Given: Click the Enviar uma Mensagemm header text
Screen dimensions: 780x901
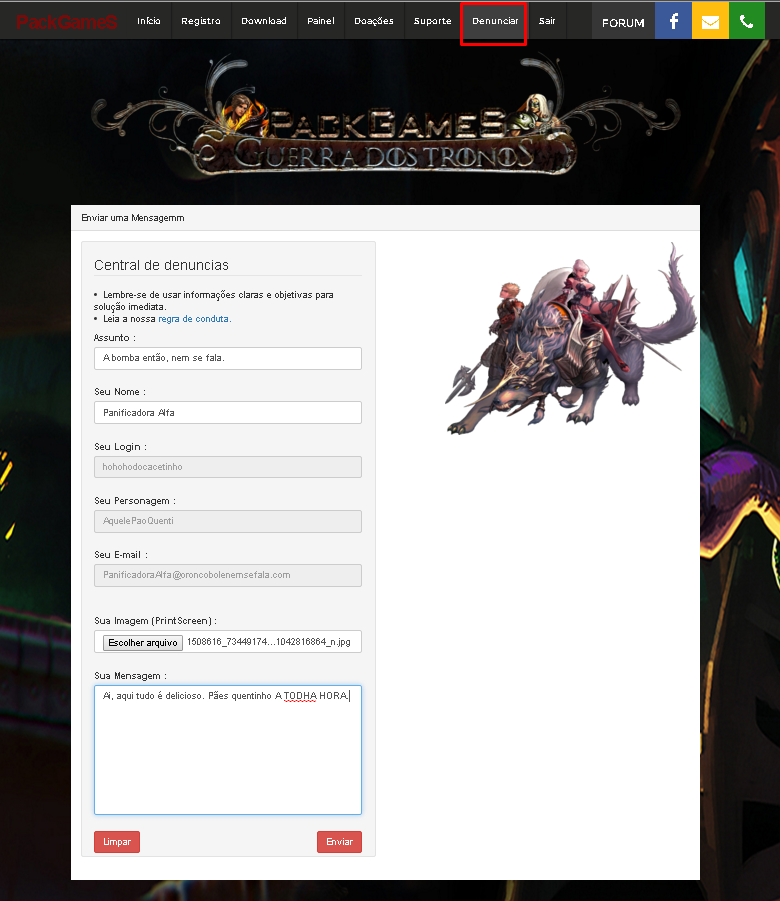Looking at the screenshot, I should (x=133, y=218).
